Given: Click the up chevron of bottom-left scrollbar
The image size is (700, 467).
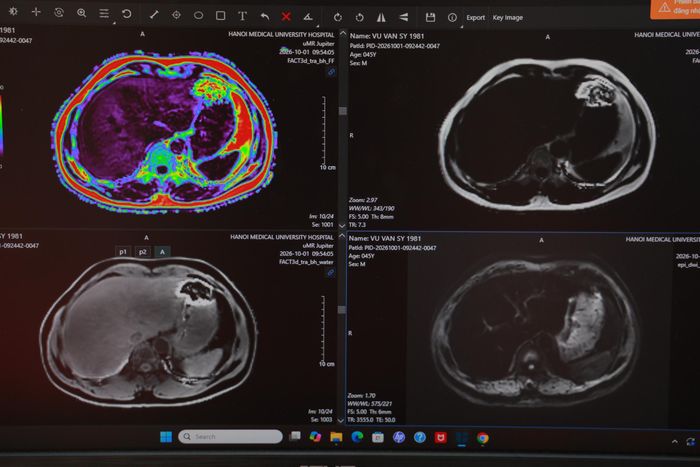Looking at the screenshot, I should (342, 235).
